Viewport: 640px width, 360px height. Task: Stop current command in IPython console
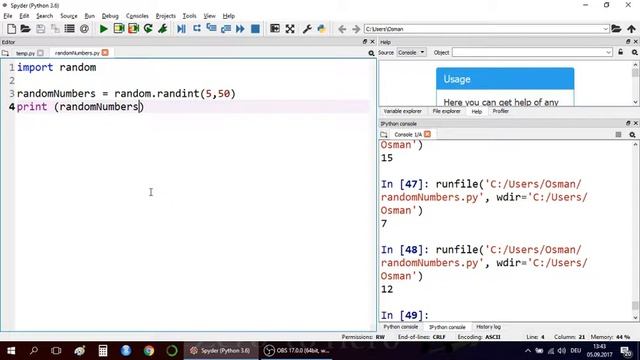[x=618, y=134]
